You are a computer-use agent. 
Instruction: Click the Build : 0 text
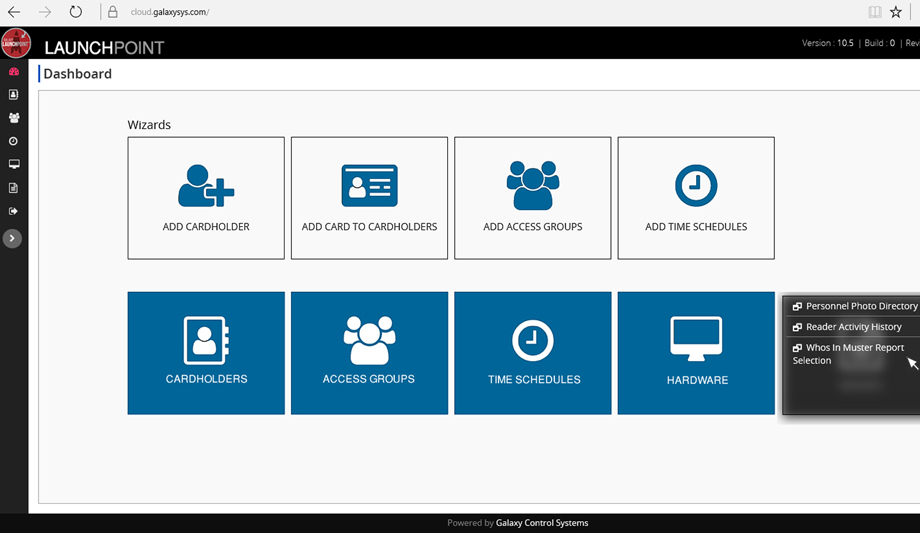(880, 43)
